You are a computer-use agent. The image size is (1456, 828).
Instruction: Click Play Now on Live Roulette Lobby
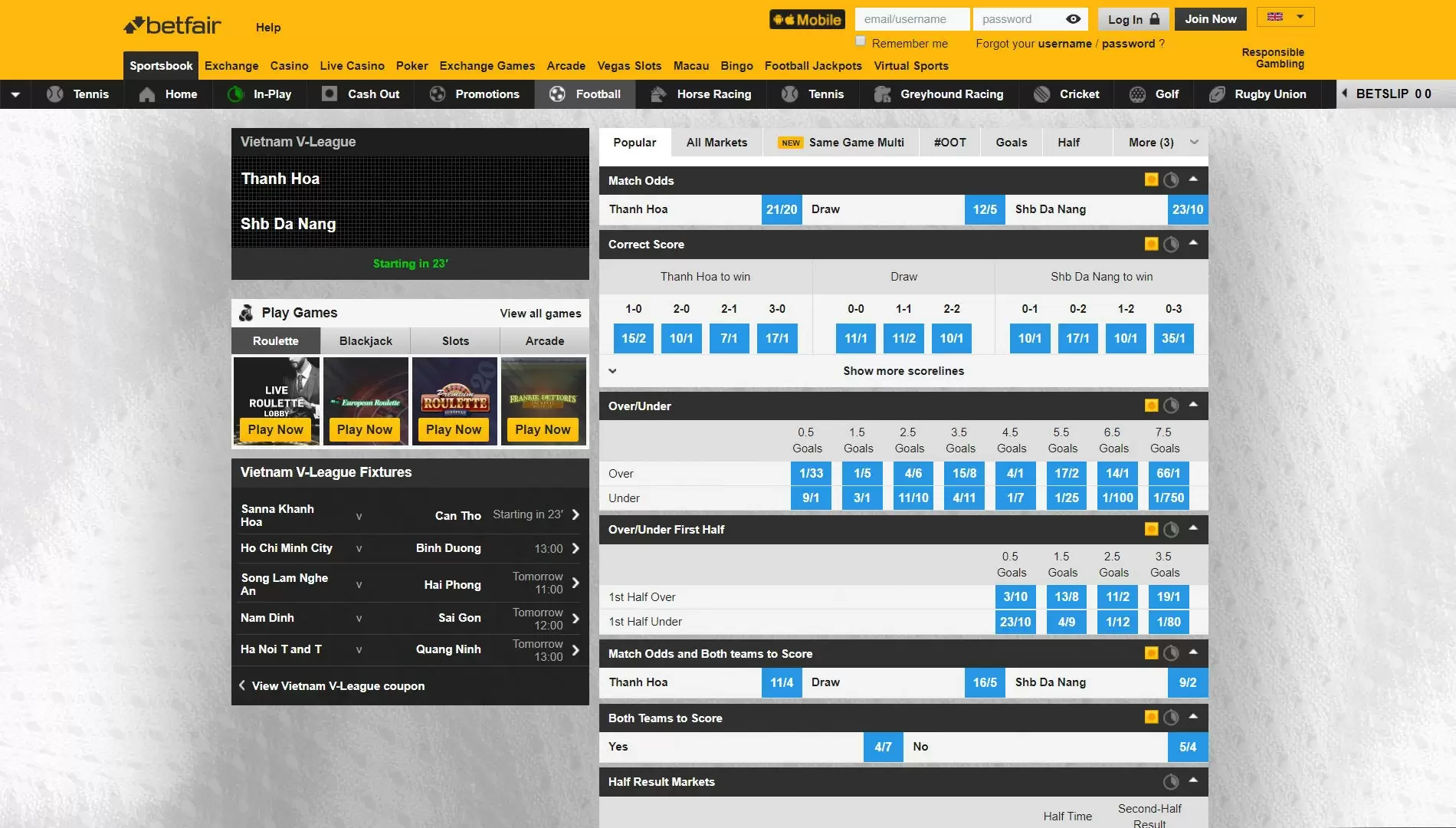[276, 429]
